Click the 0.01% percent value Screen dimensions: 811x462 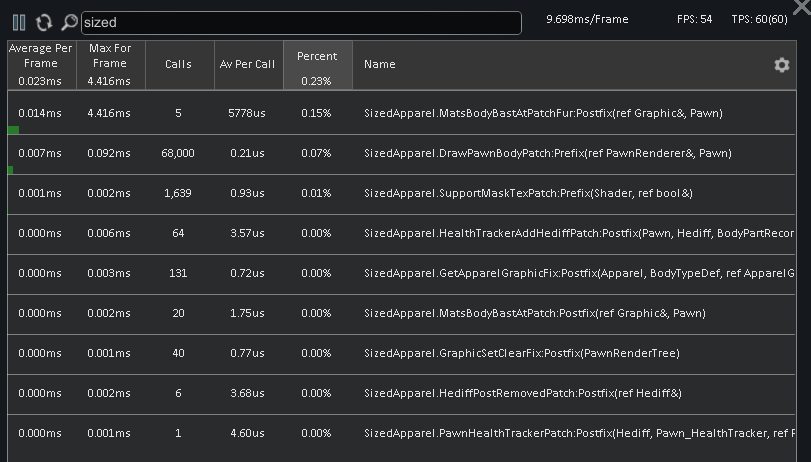point(316,193)
